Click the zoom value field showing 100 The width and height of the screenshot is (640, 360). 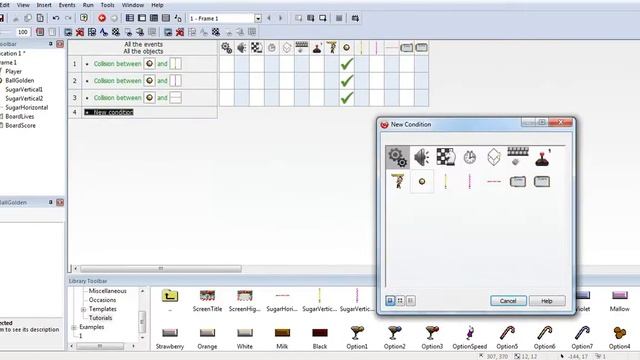pos(23,32)
